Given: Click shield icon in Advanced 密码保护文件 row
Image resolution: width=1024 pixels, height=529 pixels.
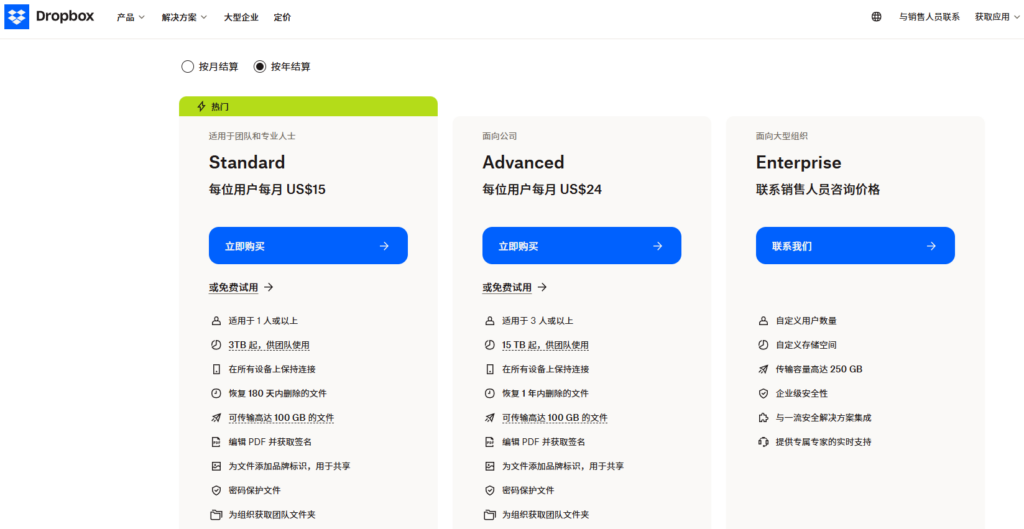Looking at the screenshot, I should 490,490.
